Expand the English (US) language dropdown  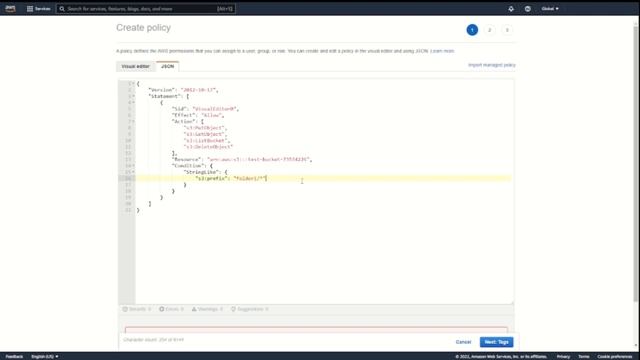coord(44,356)
